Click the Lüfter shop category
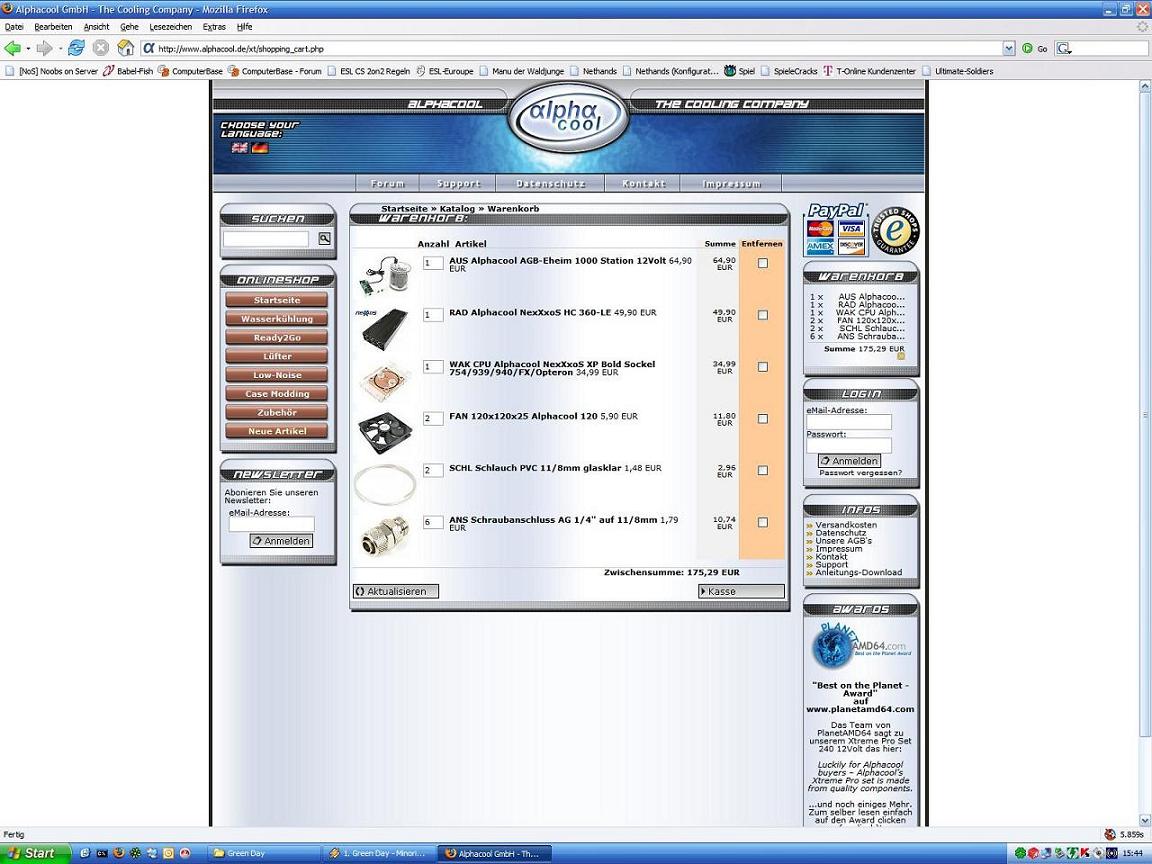Screen dimensions: 1152x864 point(277,356)
